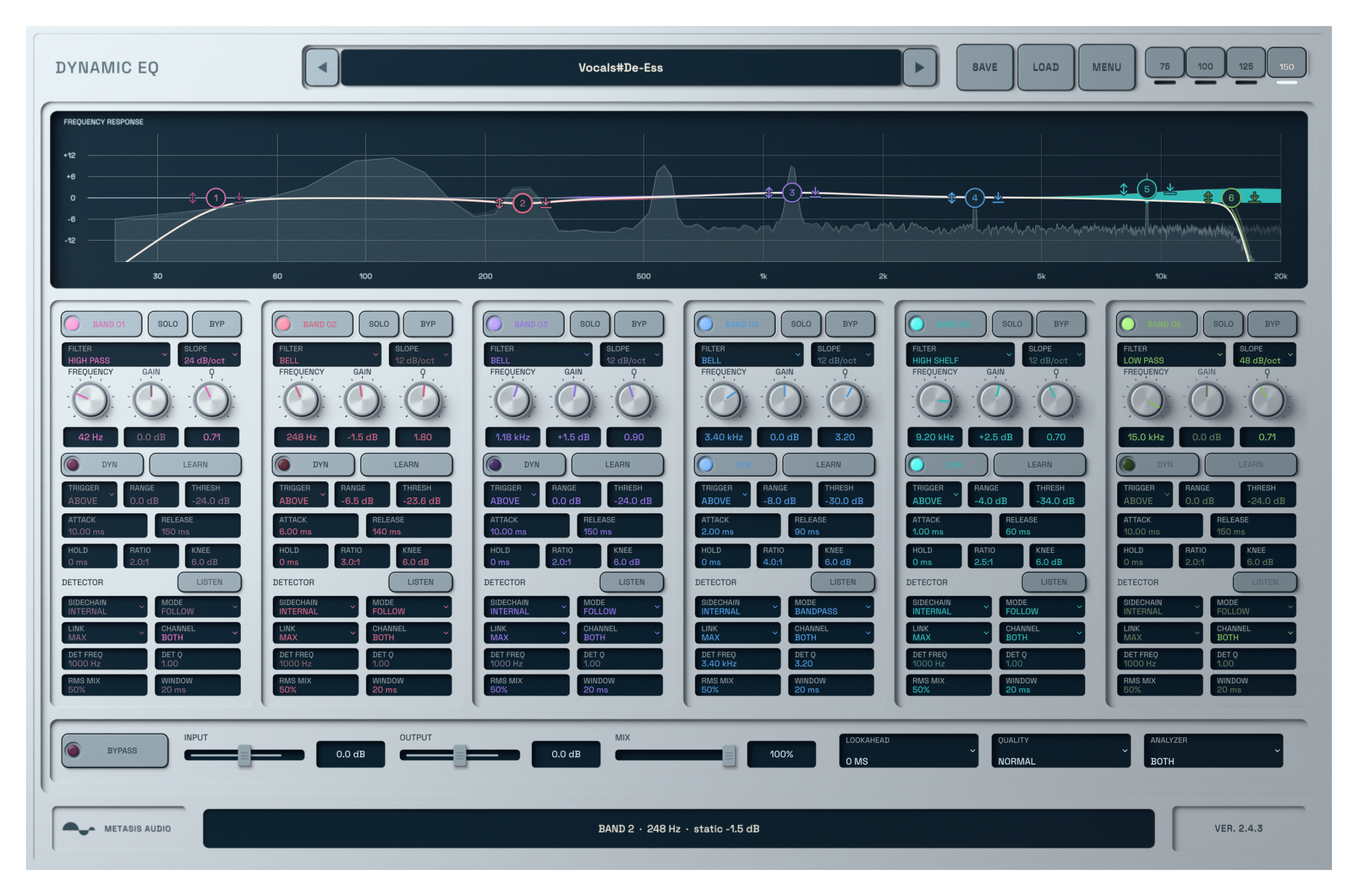Image resolution: width=1358 pixels, height=896 pixels.
Task: Toggle Band 04 enable button
Action: [x=734, y=323]
